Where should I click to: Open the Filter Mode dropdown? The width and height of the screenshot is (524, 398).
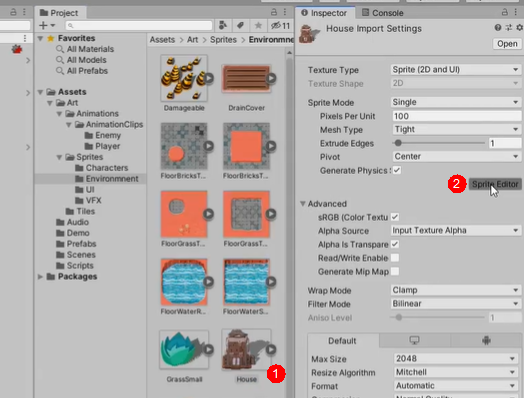[456, 303]
